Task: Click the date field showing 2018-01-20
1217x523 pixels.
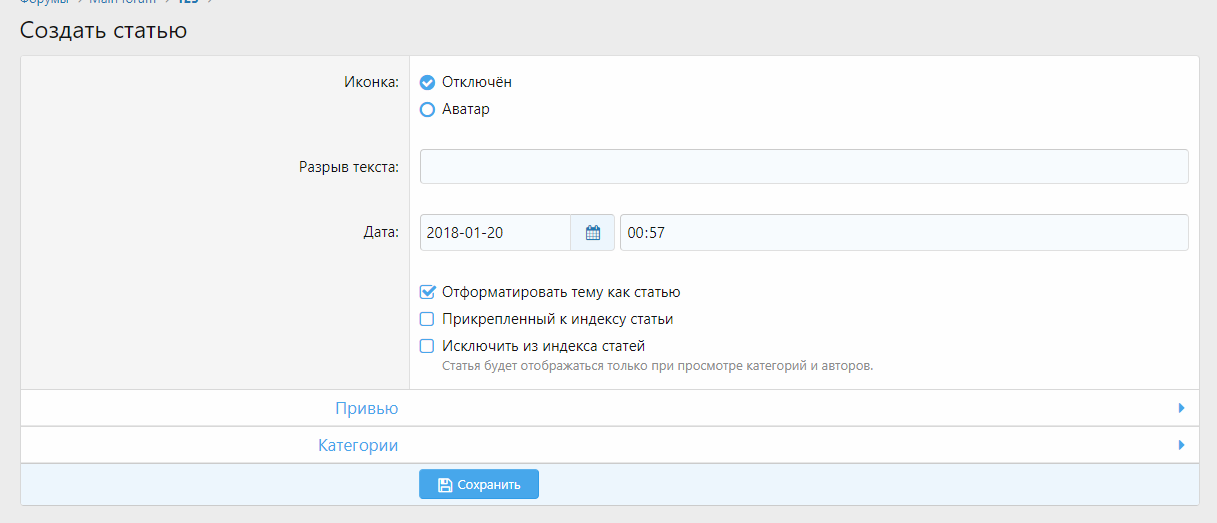Action: 495,232
